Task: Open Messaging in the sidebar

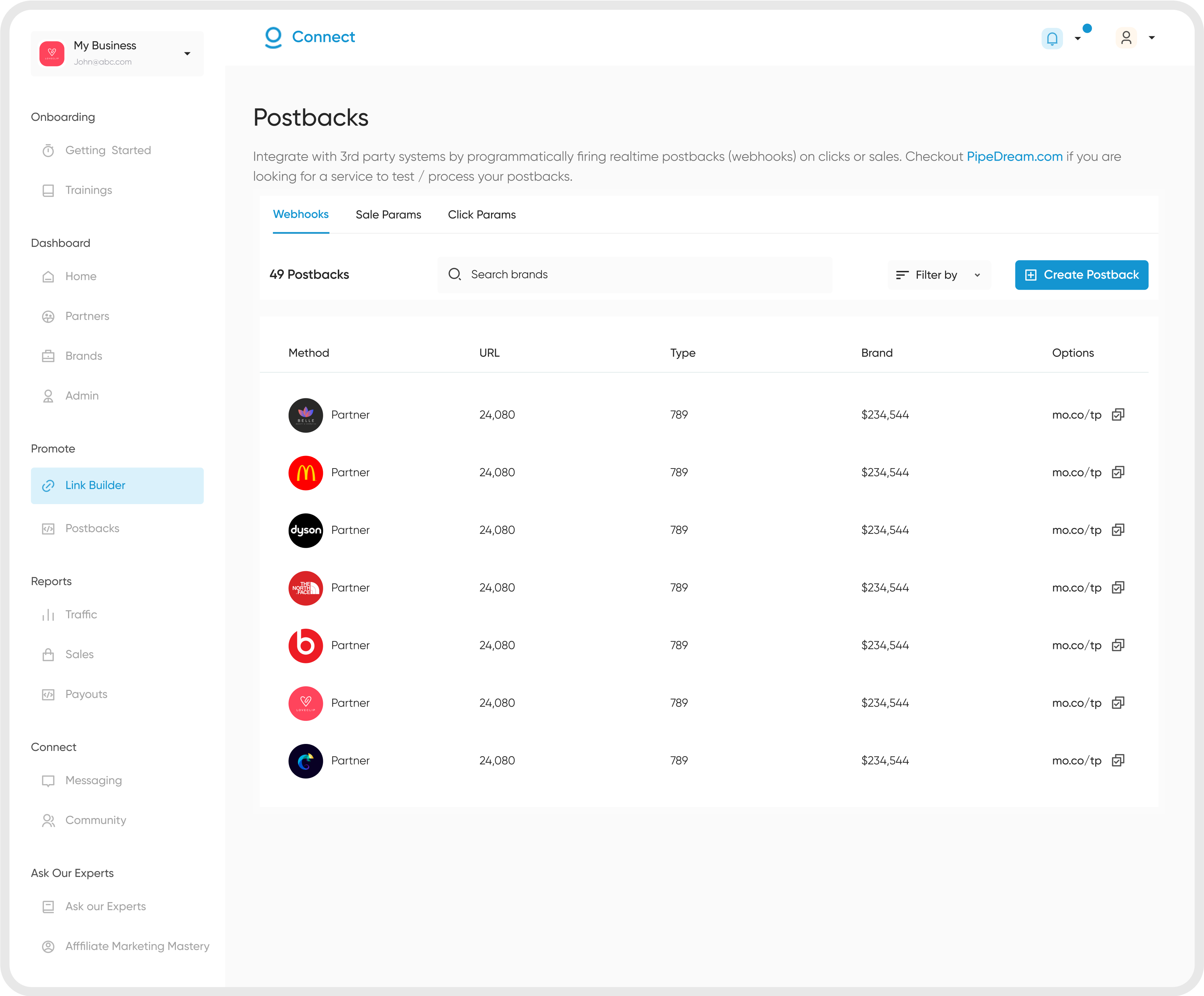Action: click(x=82, y=780)
